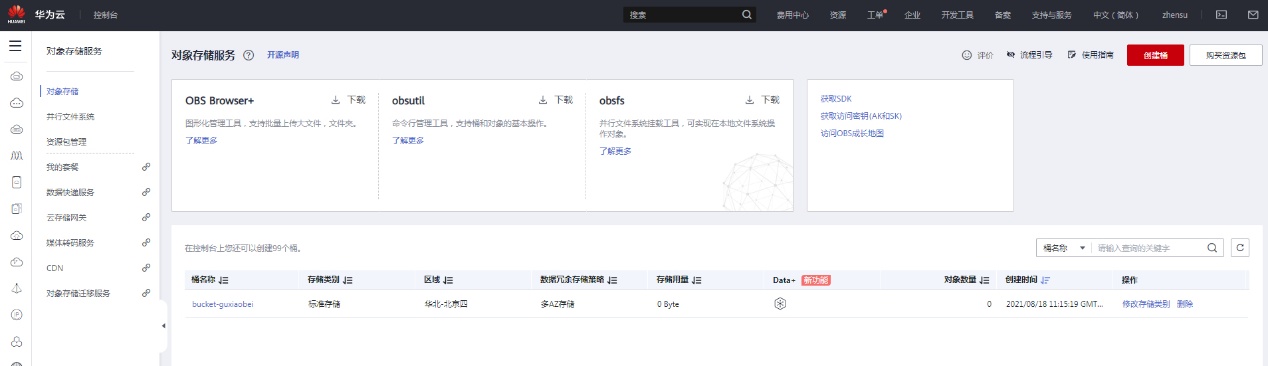The width and height of the screenshot is (1268, 366).
Task: Click 删除 for bucket-guxiaobei
Action: (x=1185, y=303)
